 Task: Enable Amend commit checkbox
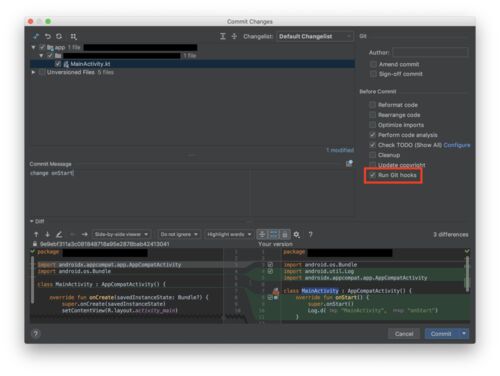(x=373, y=64)
